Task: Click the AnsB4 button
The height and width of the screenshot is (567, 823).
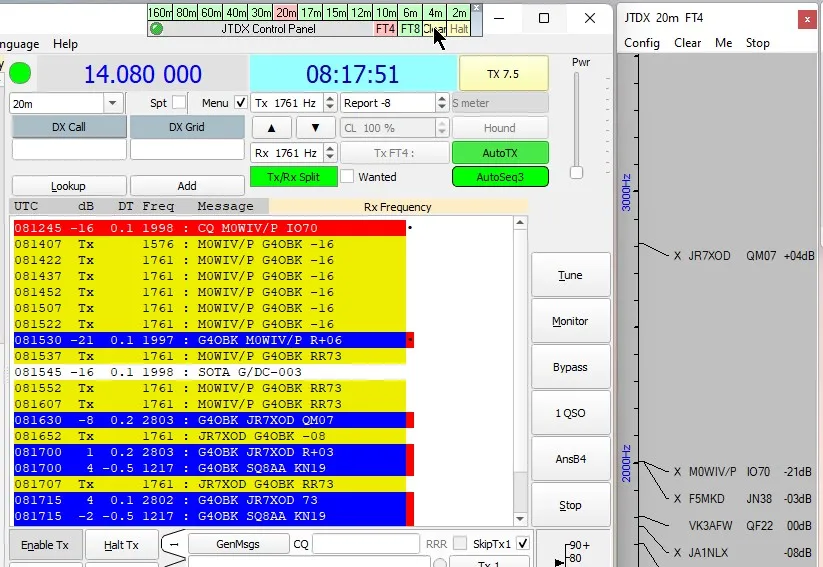Action: point(571,459)
